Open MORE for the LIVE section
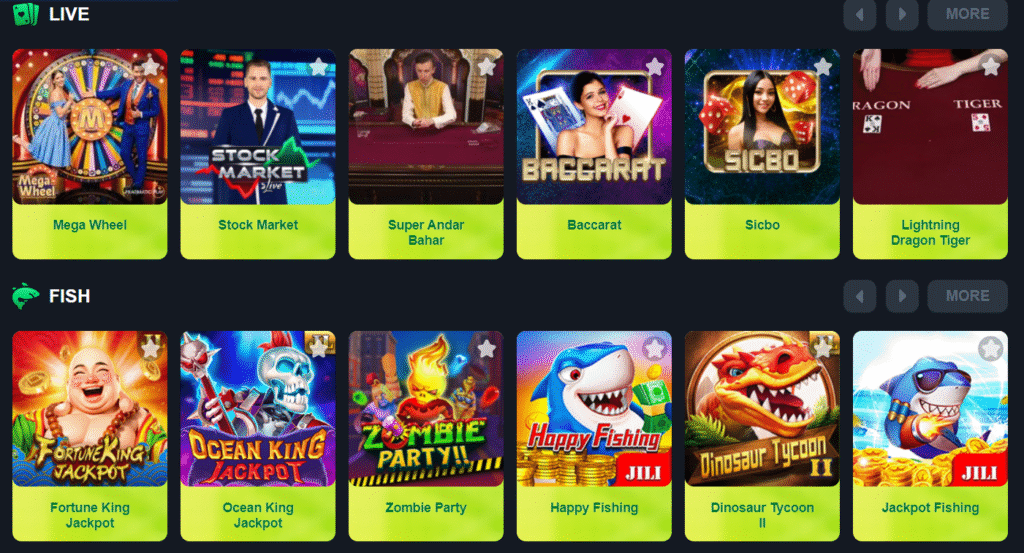1024x553 pixels. point(967,14)
